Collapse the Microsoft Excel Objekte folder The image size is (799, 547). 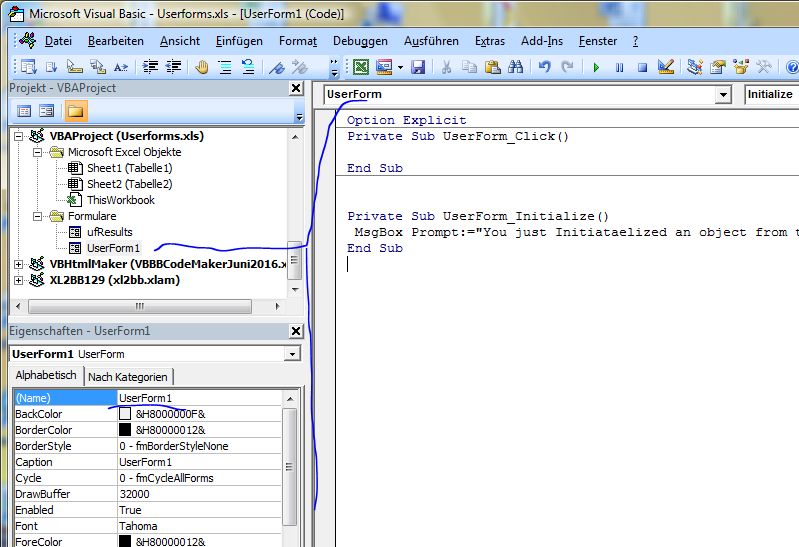[x=37, y=152]
